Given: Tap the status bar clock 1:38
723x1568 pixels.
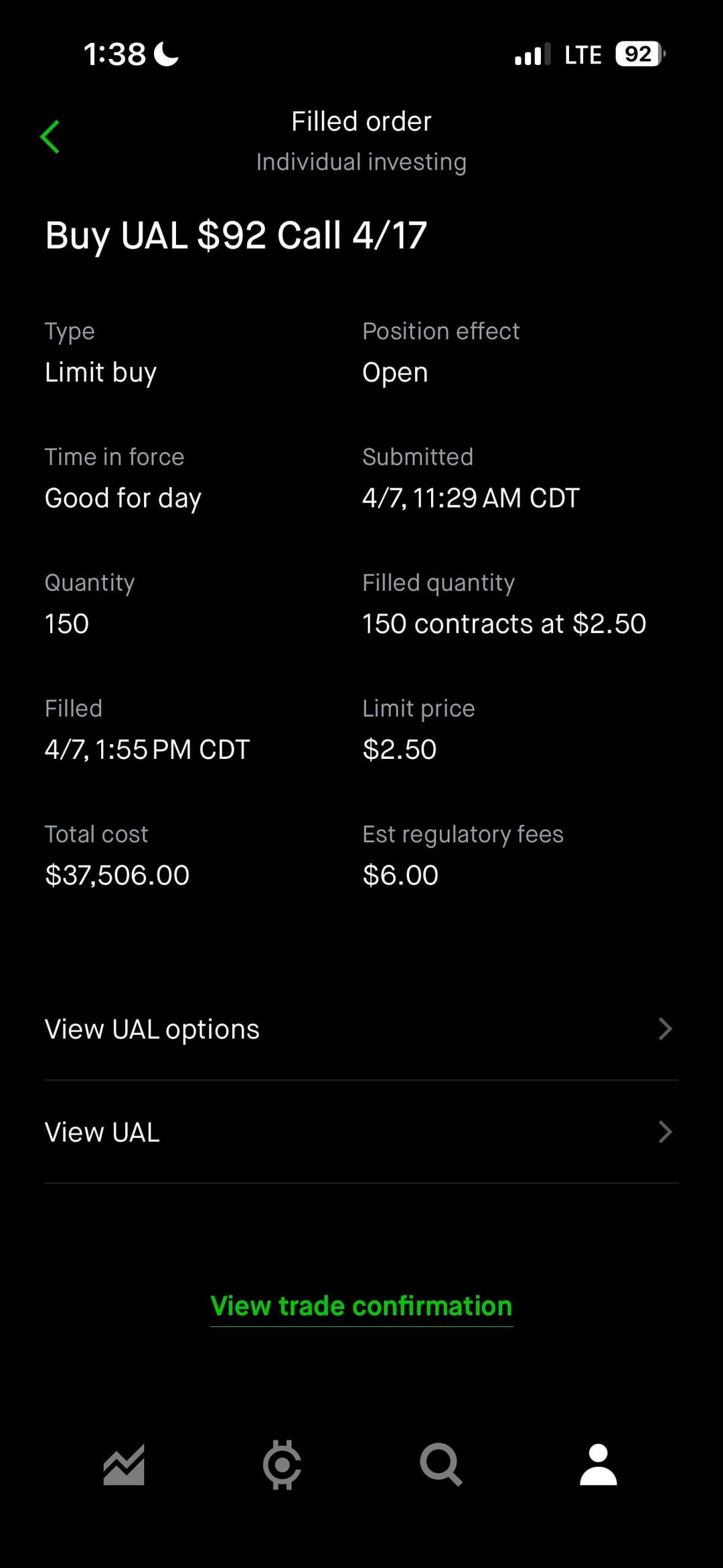Looking at the screenshot, I should [x=114, y=54].
